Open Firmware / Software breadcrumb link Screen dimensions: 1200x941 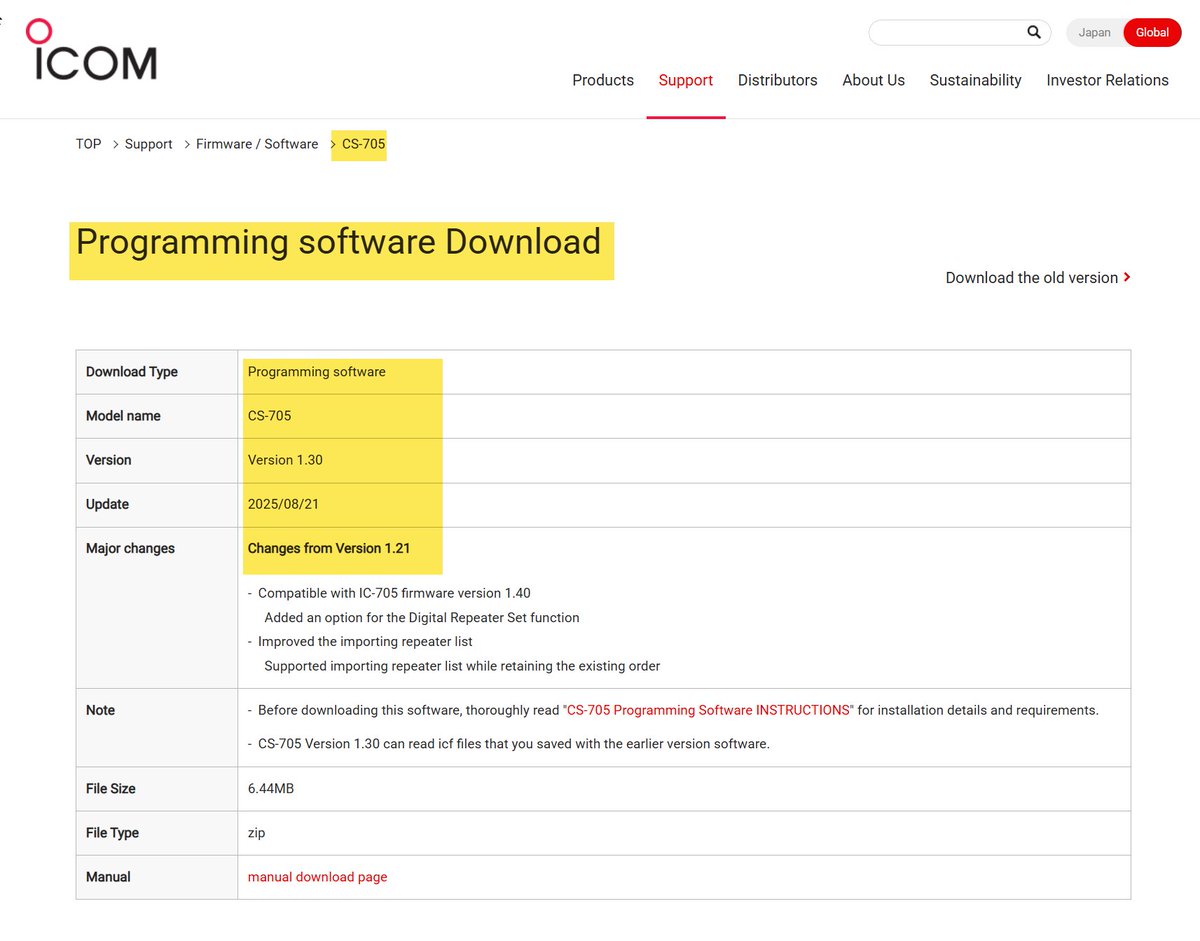257,144
